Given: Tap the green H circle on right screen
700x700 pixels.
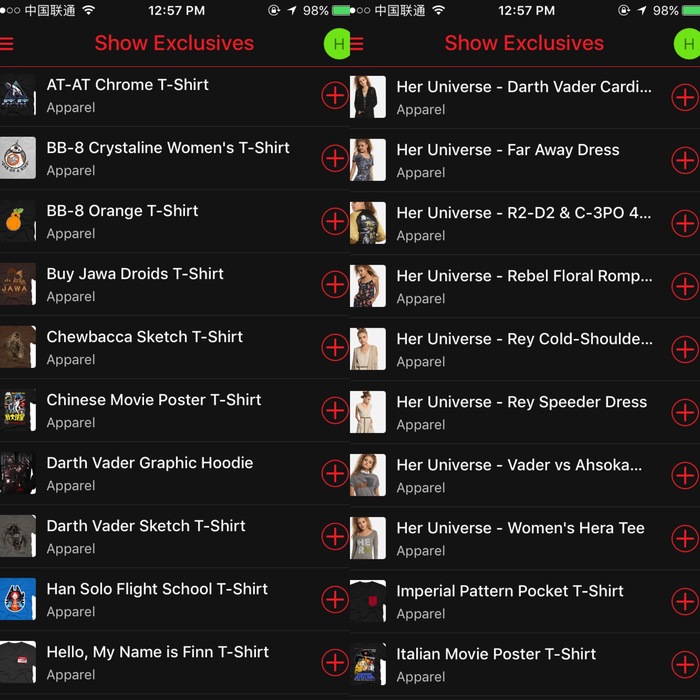Looking at the screenshot, I should [x=687, y=43].
